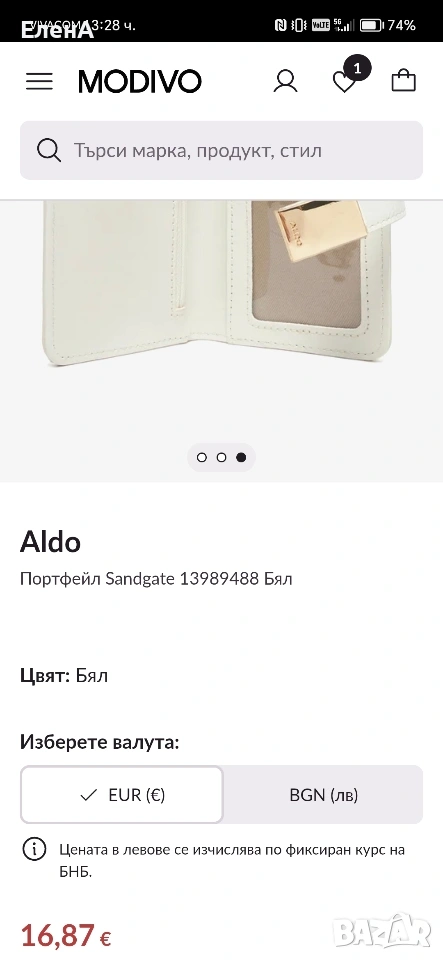Tap the 'Цвят: Бял' color label
This screenshot has width=443, height=960.
[x=64, y=676]
